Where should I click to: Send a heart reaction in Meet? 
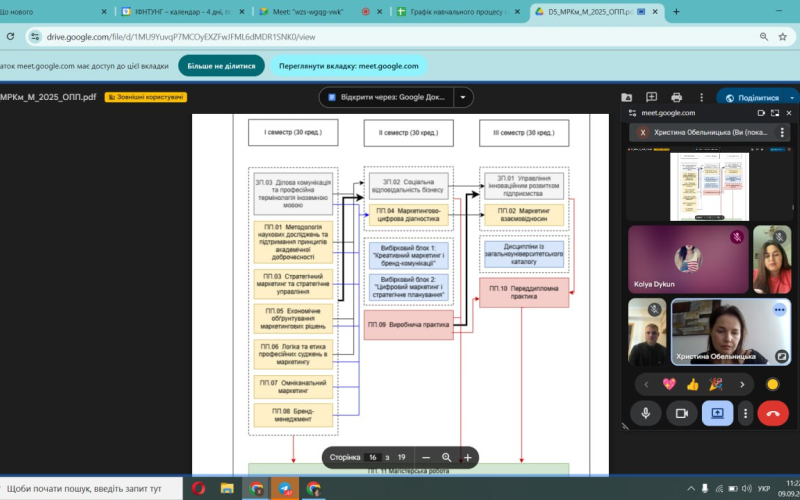pyautogui.click(x=668, y=384)
